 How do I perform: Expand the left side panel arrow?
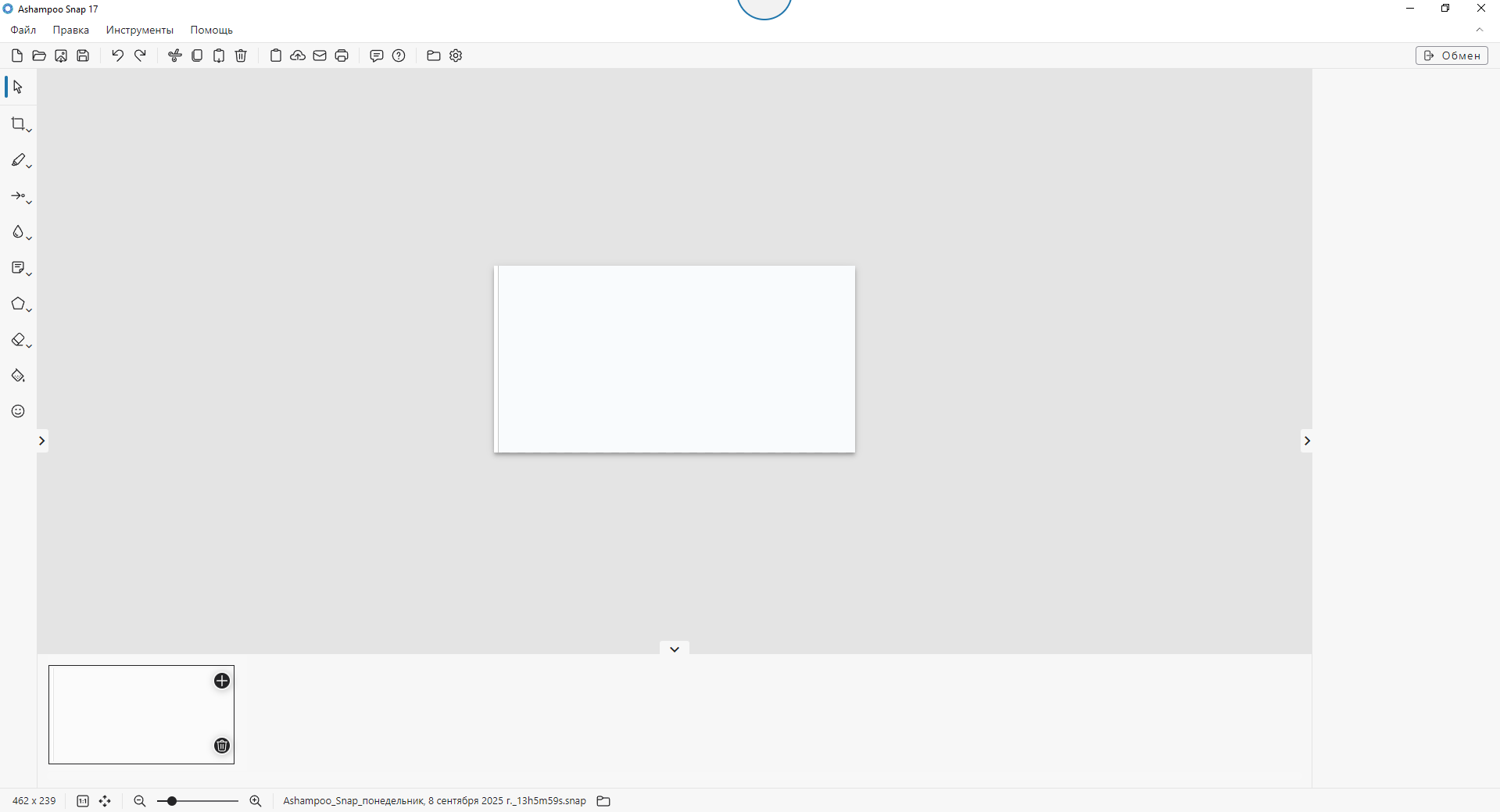coord(42,441)
